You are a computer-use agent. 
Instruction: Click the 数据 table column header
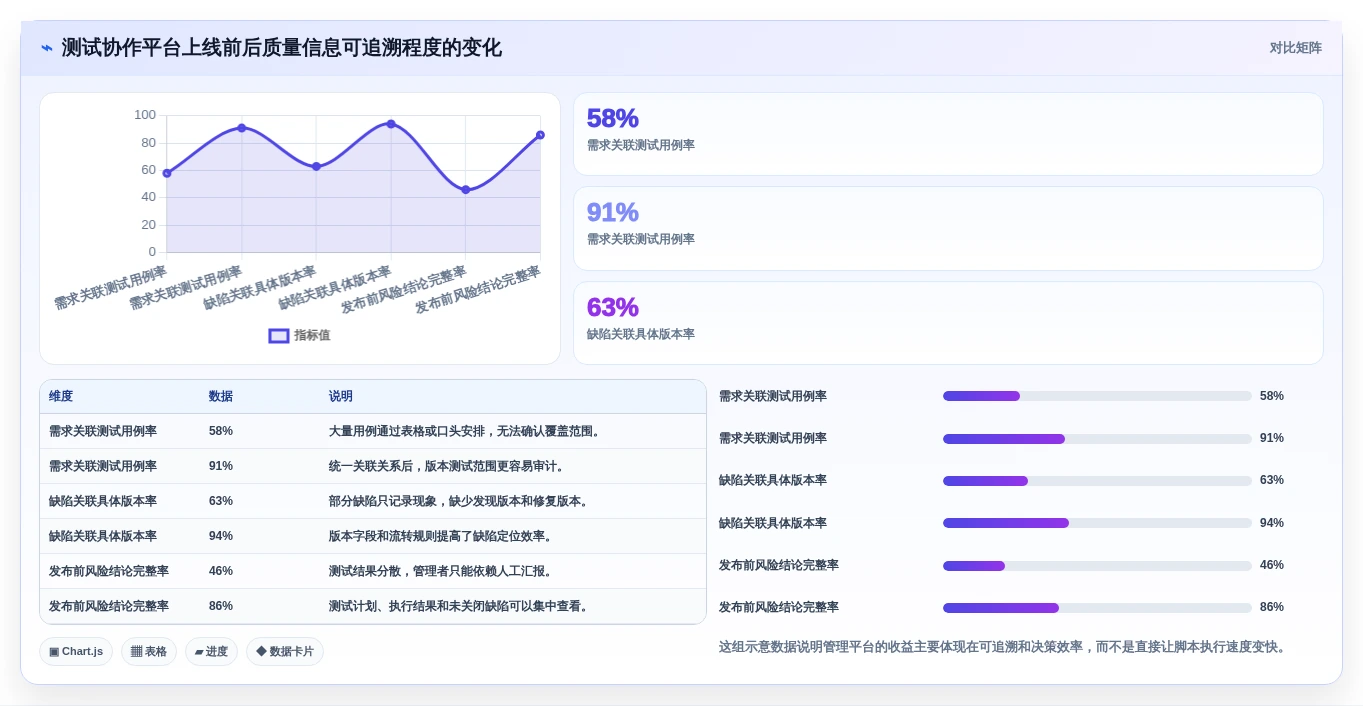coord(221,396)
